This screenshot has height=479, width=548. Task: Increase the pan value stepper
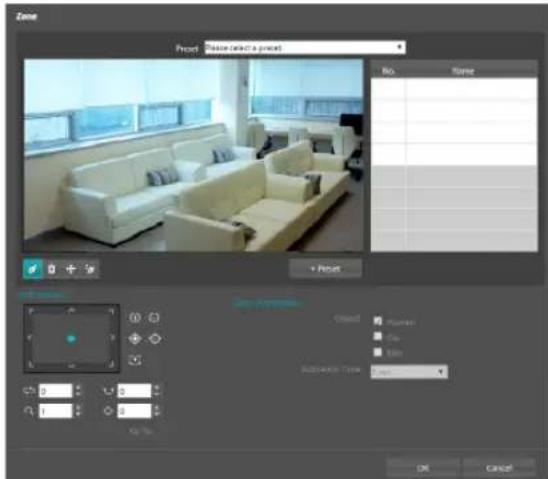(x=78, y=387)
